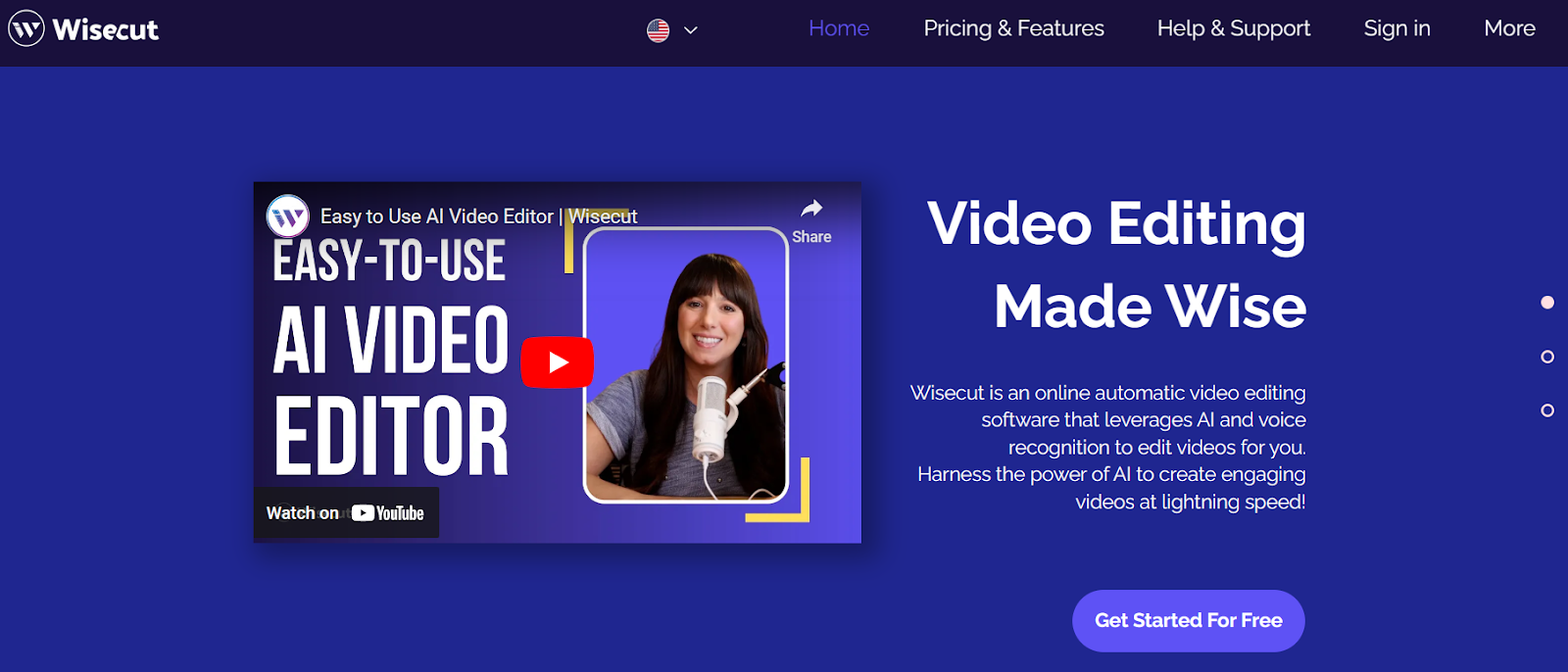Click the presenter thumbnail in the video

pos(686,365)
